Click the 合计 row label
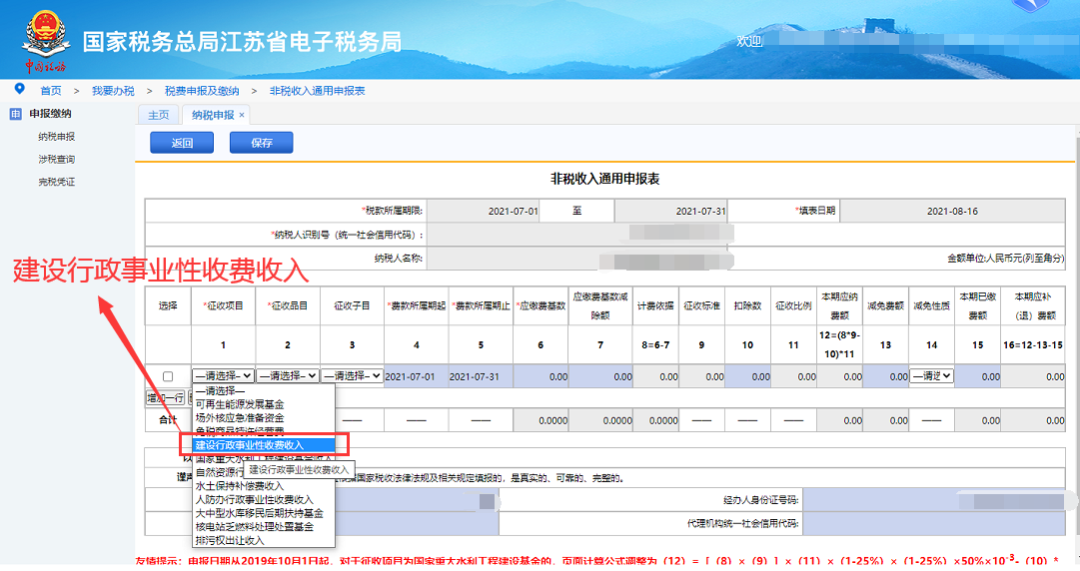This screenshot has height=571, width=1080. tap(167, 420)
